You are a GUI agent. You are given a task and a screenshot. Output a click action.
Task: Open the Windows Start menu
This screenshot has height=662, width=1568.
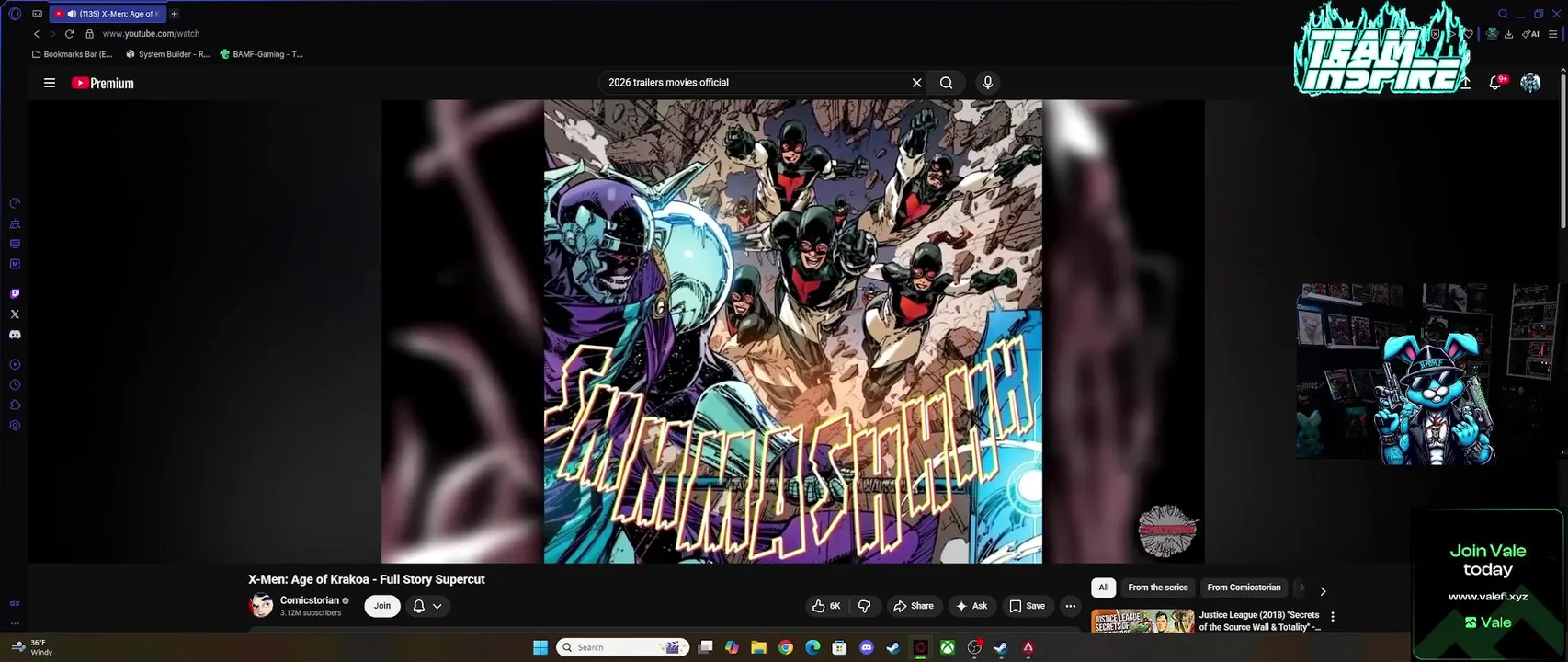click(540, 647)
